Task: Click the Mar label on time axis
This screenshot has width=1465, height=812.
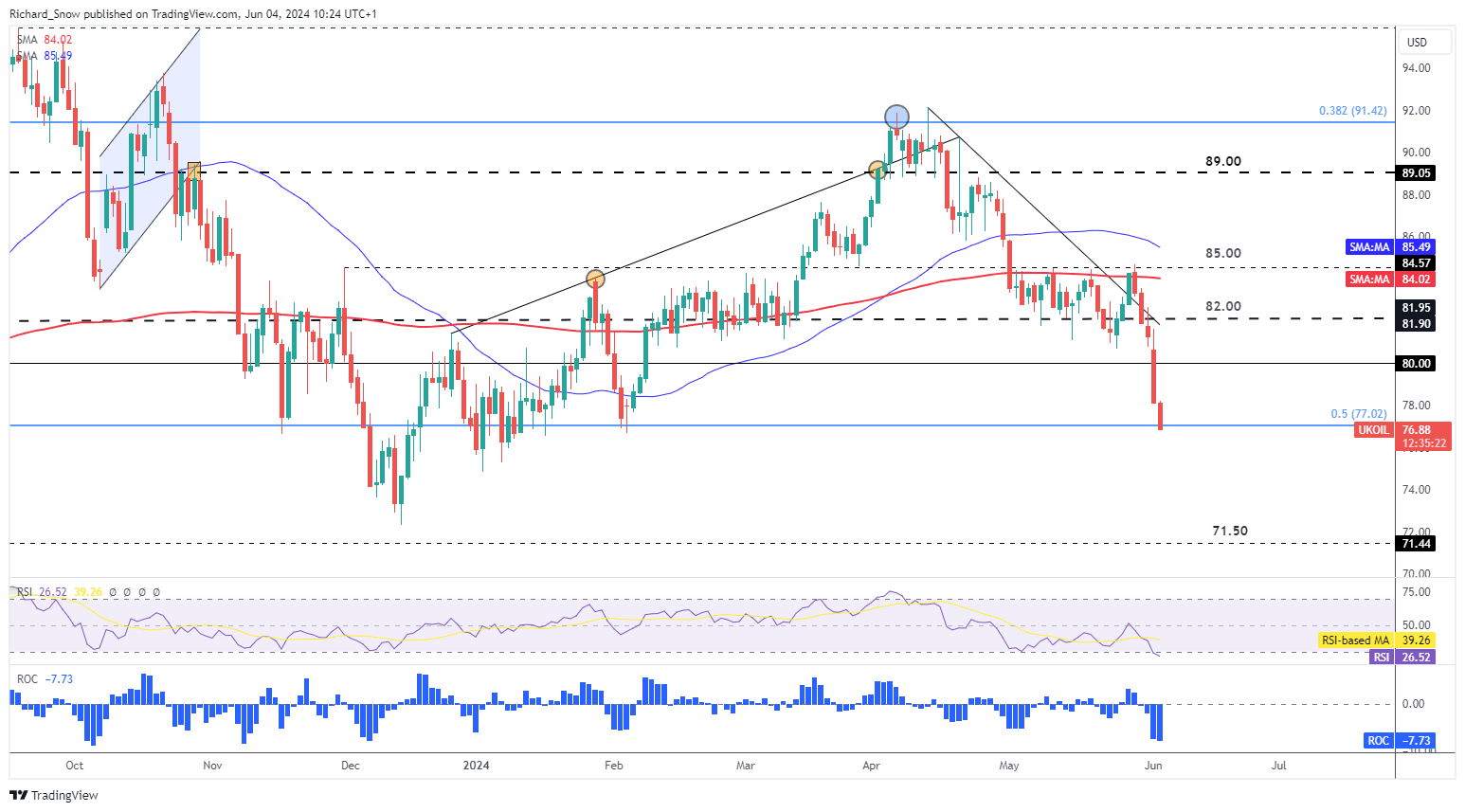Action: pos(746,766)
